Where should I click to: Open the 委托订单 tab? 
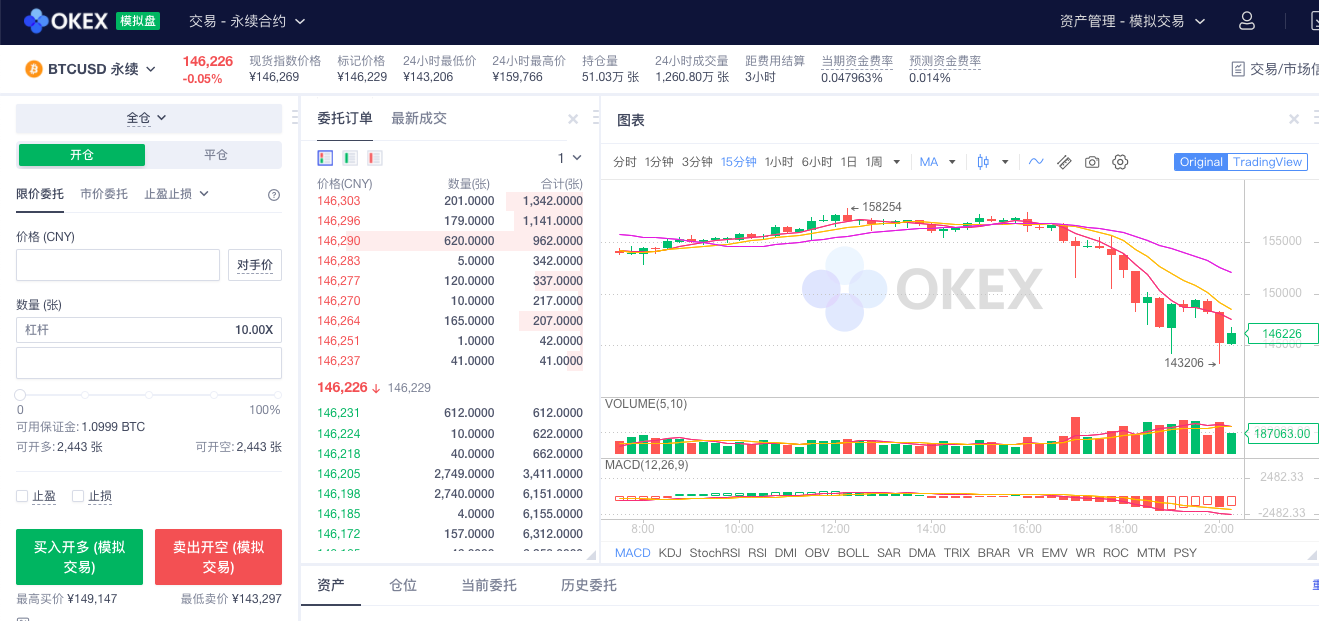pyautogui.click(x=345, y=118)
